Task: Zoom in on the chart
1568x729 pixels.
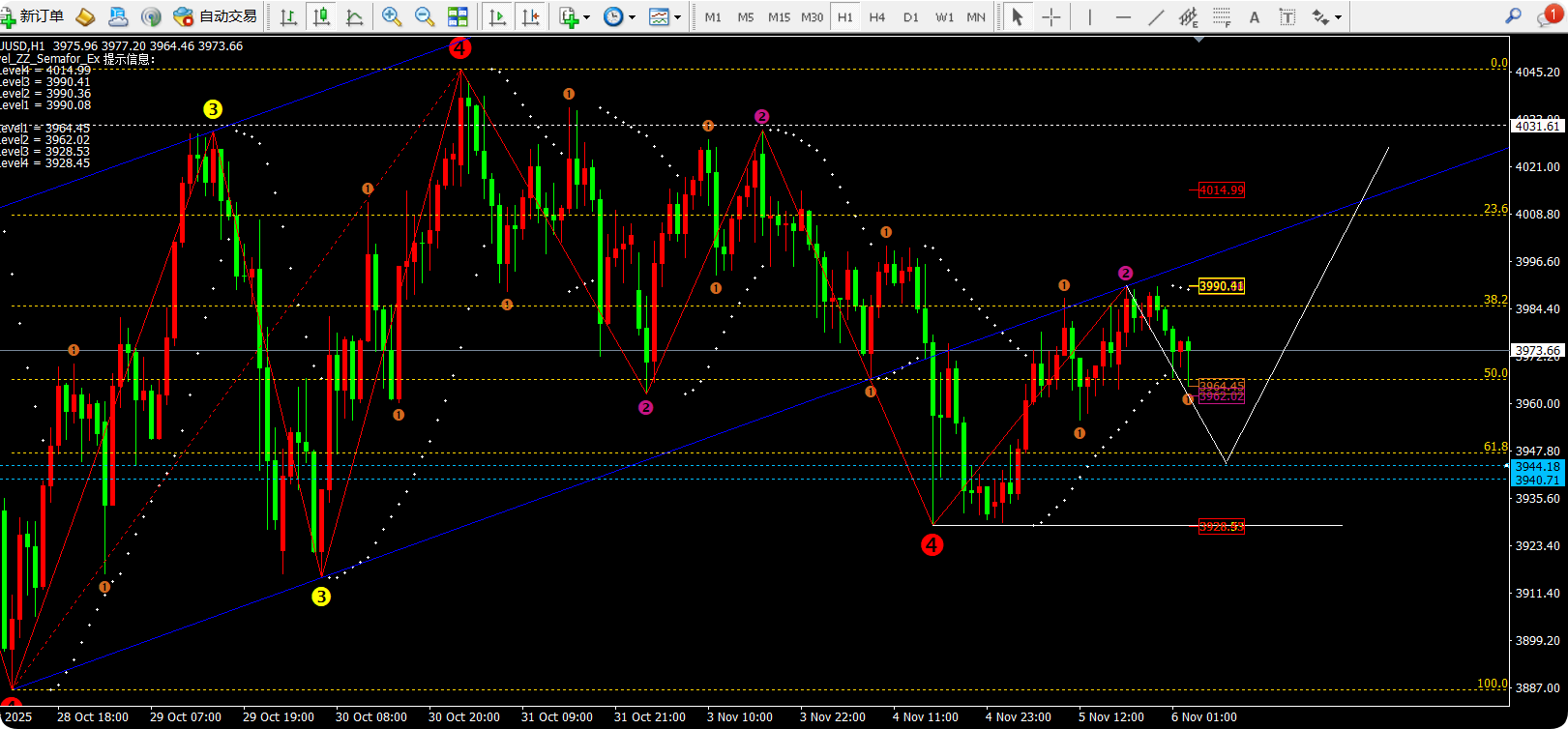Action: 392,16
